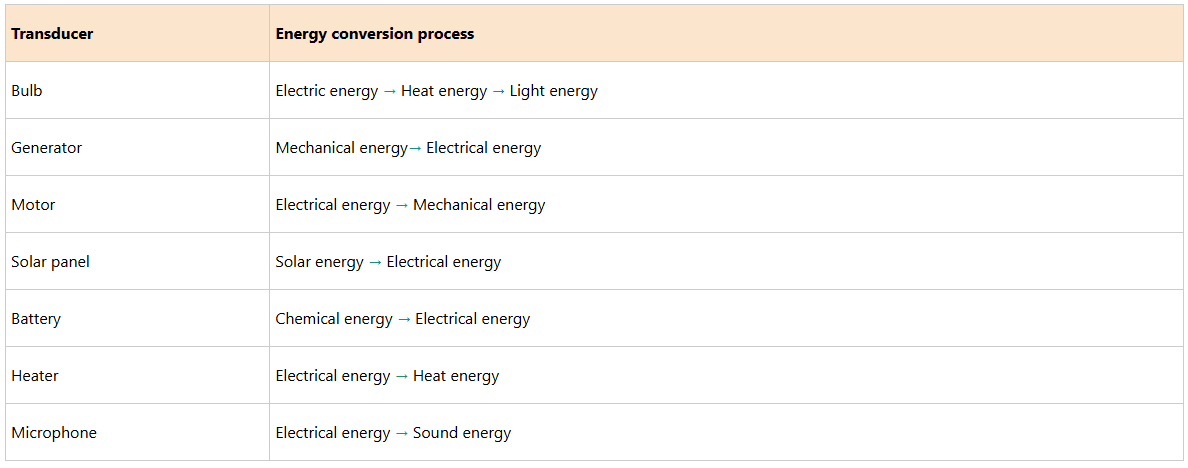Click Mechanical energy text in Motor row
The image size is (1188, 468).
coord(479,205)
